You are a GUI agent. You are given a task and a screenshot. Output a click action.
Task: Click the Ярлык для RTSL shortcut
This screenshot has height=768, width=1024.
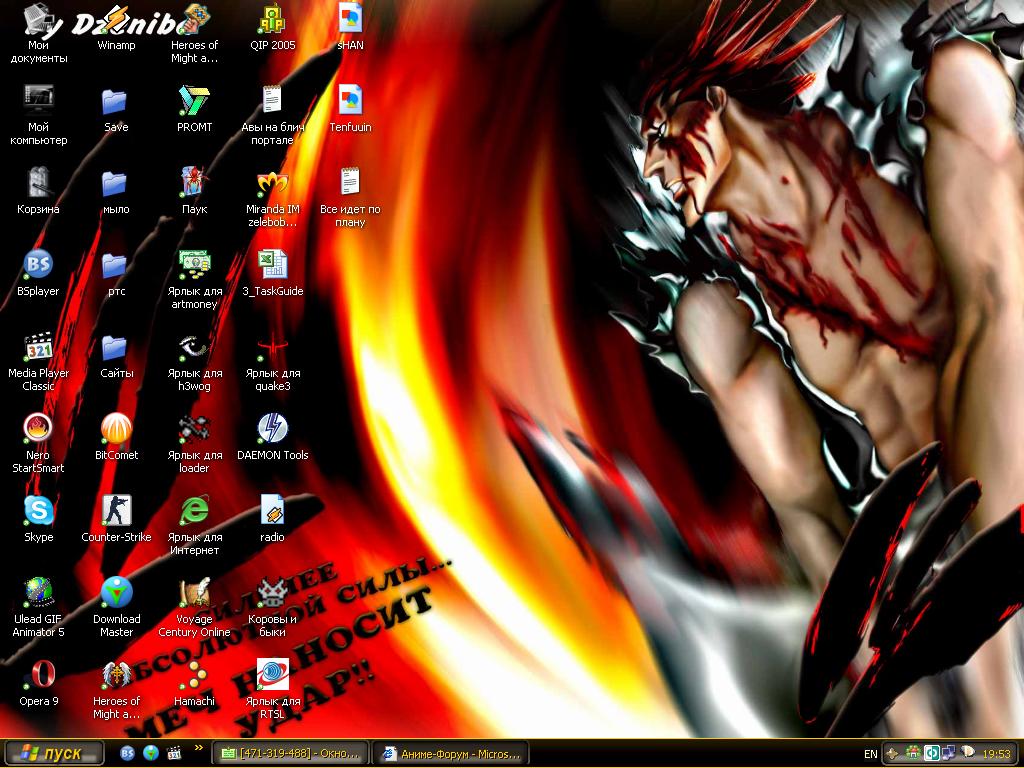pyautogui.click(x=272, y=690)
